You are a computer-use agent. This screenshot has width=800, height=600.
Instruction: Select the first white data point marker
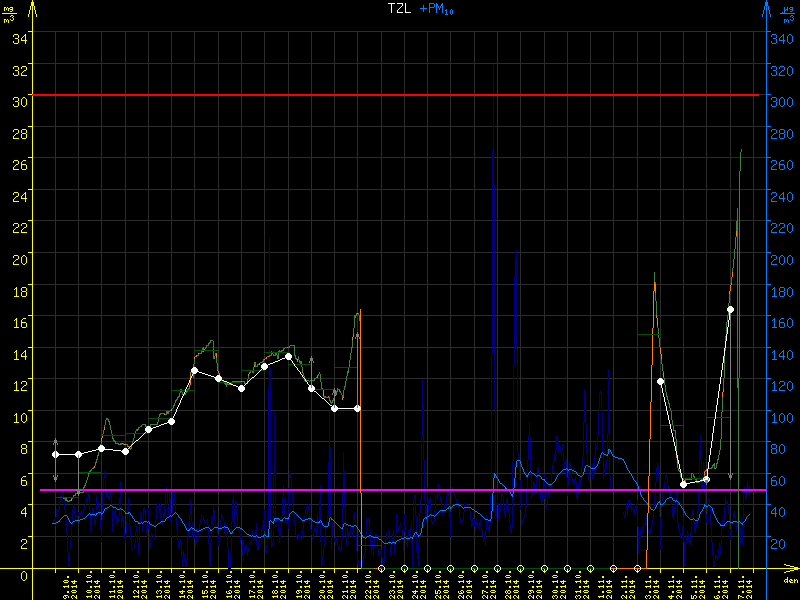tap(56, 455)
